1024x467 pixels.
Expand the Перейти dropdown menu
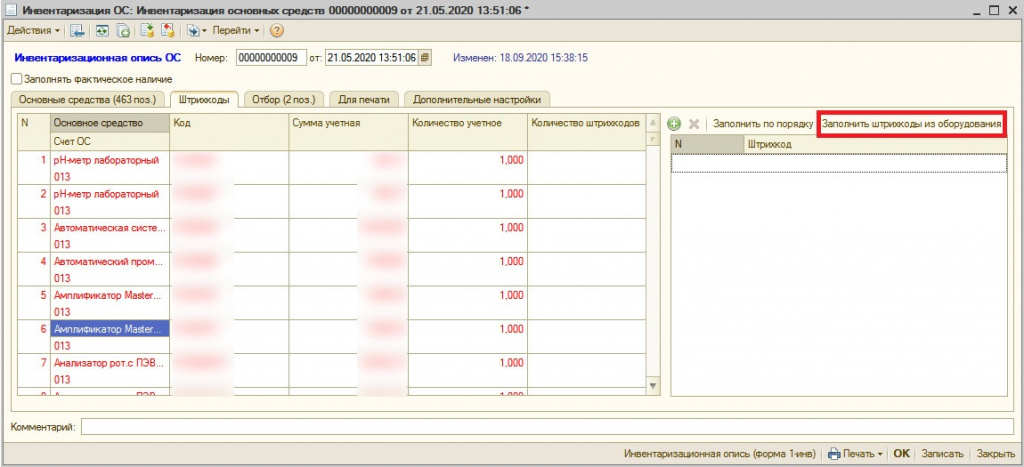point(235,31)
